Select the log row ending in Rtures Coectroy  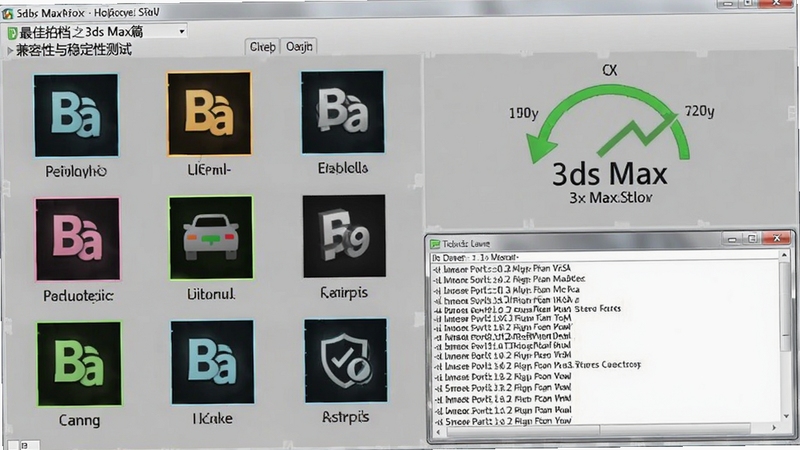coord(537,365)
